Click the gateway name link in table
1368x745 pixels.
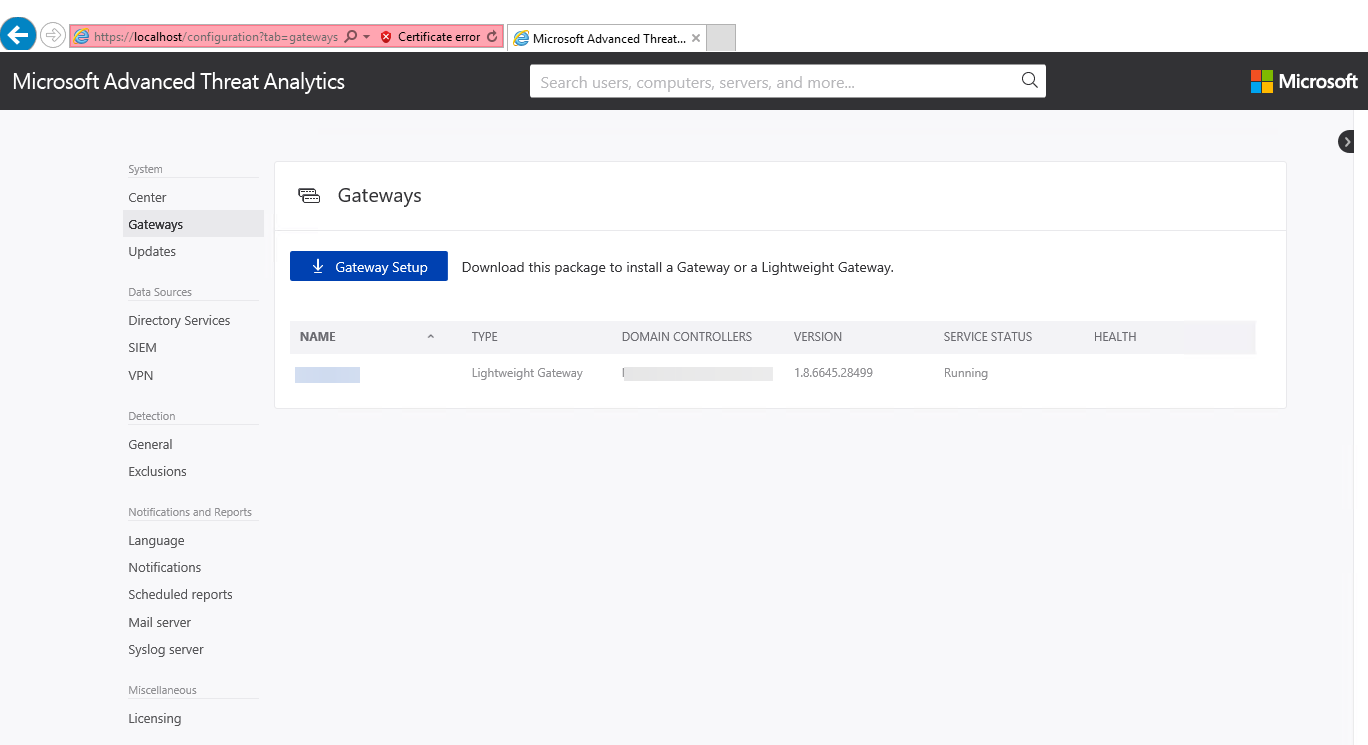tap(327, 375)
